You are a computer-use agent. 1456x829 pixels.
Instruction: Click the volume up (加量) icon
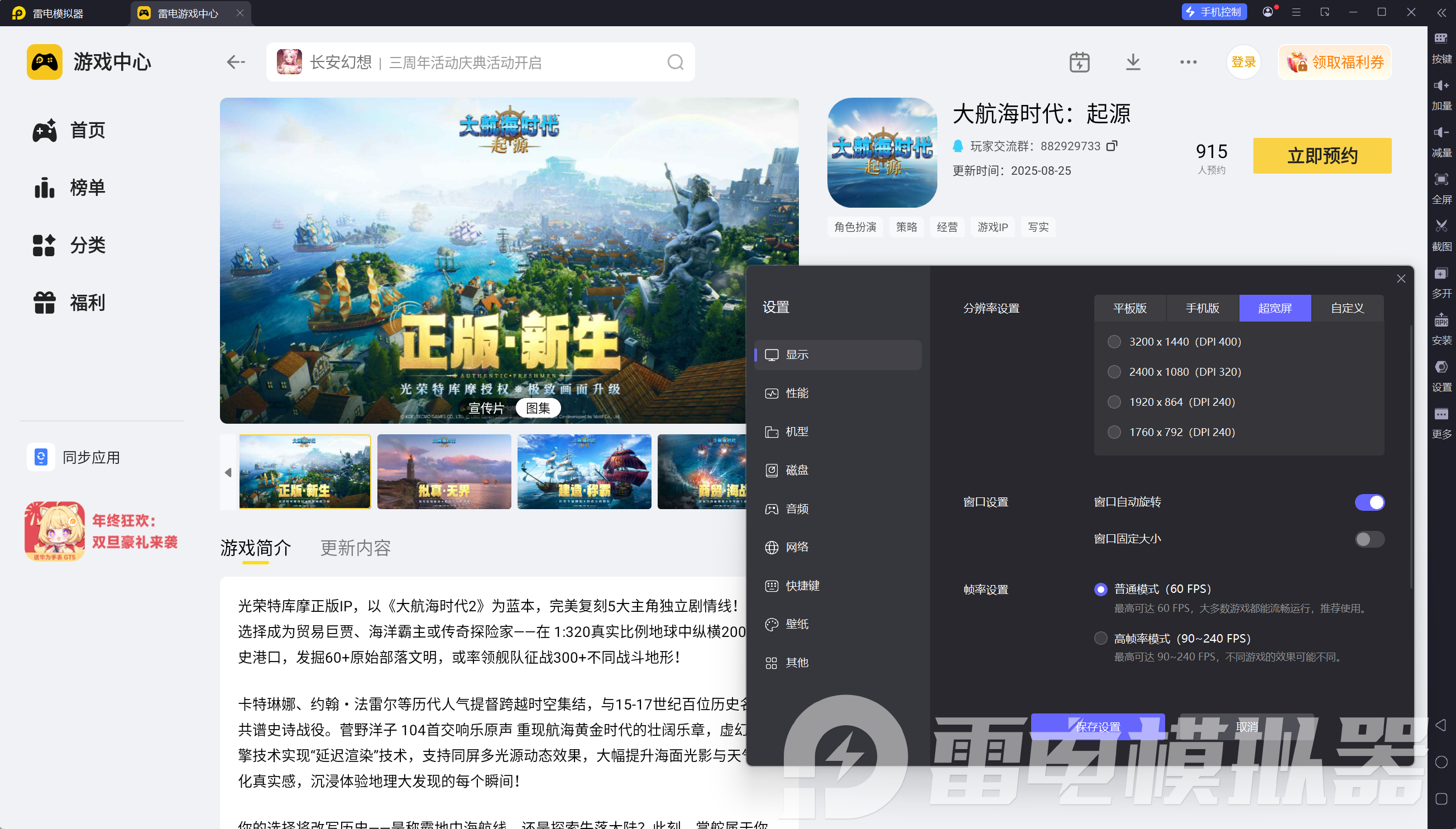tap(1441, 86)
